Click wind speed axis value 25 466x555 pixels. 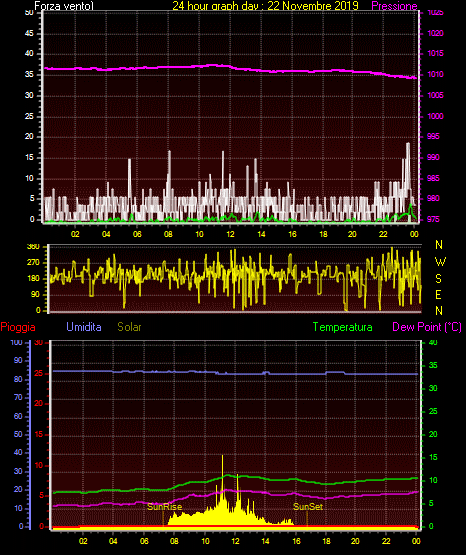coord(29,116)
